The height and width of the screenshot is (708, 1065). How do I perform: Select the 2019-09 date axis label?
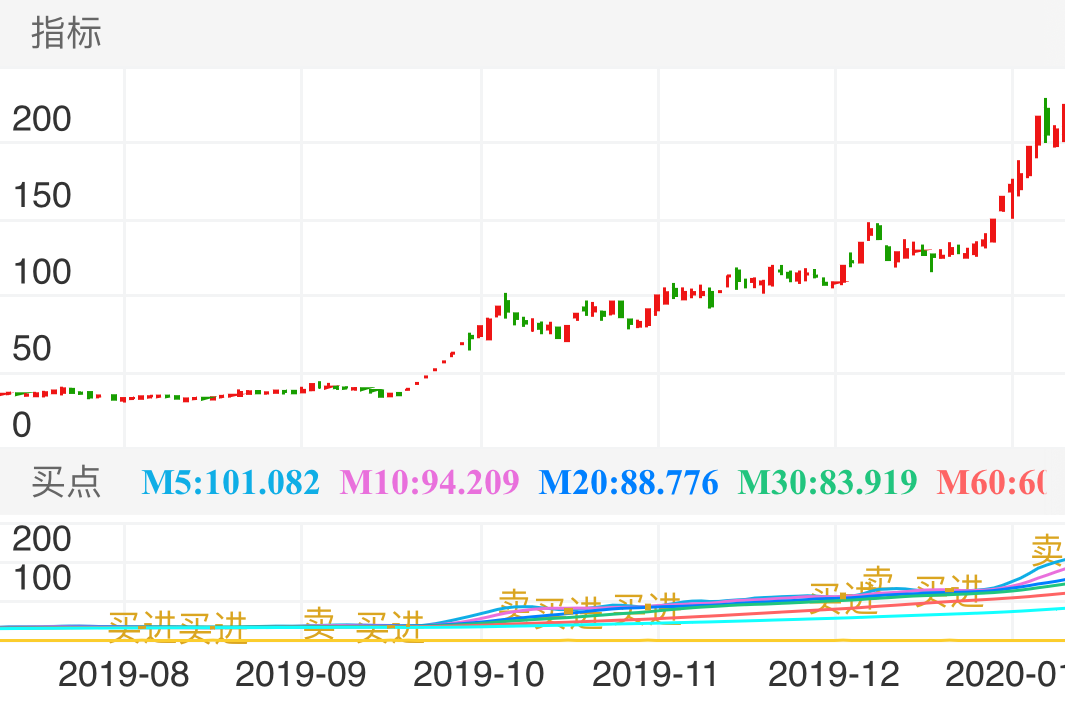coord(301,674)
